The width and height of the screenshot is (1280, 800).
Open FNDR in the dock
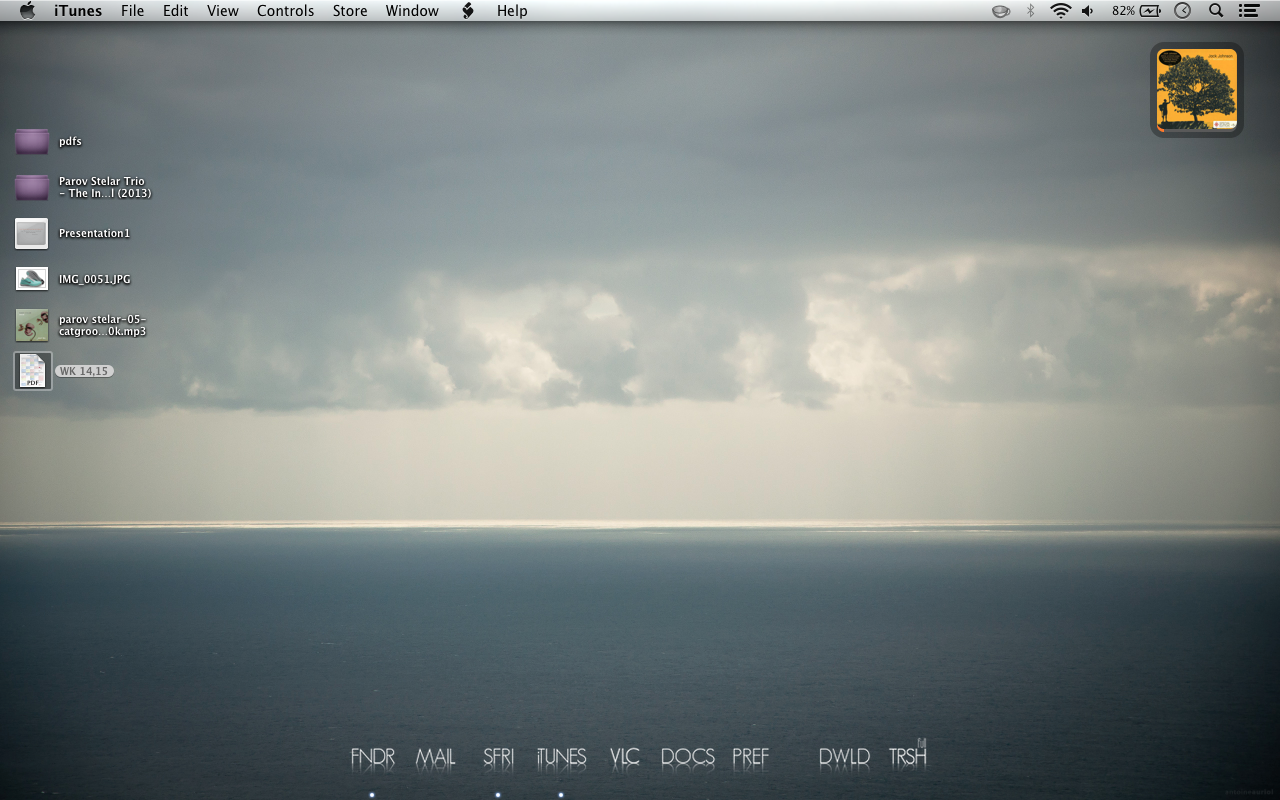pos(372,757)
